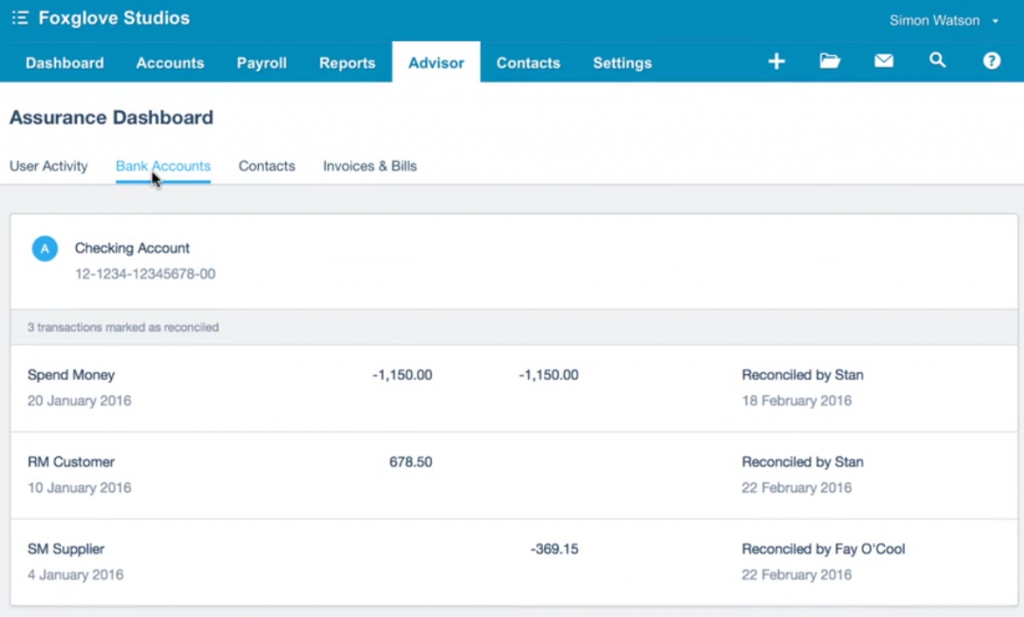Screen dimensions: 1024x617
Task: Open the Reports menu
Action: click(x=347, y=62)
